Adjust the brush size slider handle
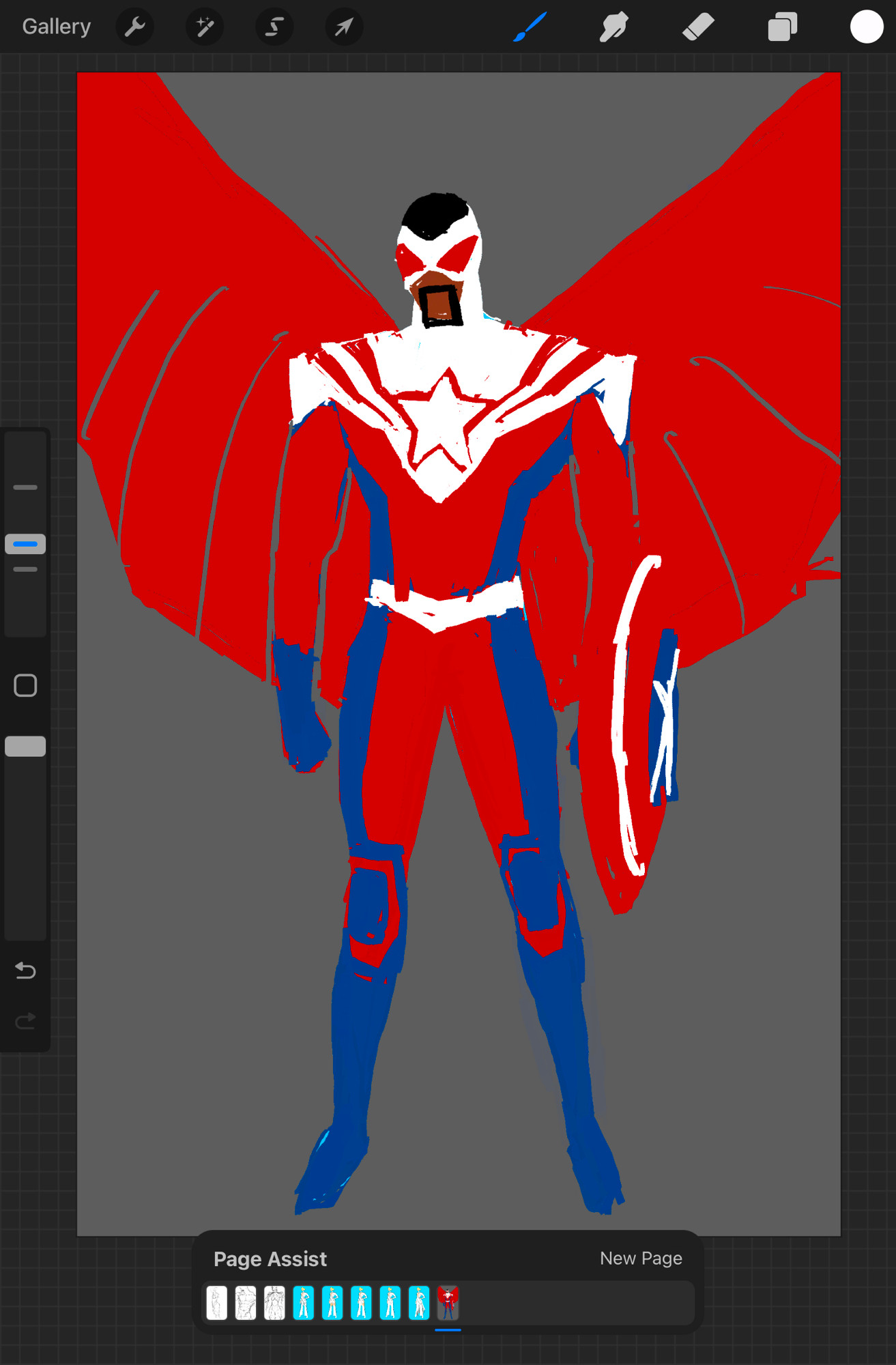The image size is (896, 1365). (x=25, y=544)
